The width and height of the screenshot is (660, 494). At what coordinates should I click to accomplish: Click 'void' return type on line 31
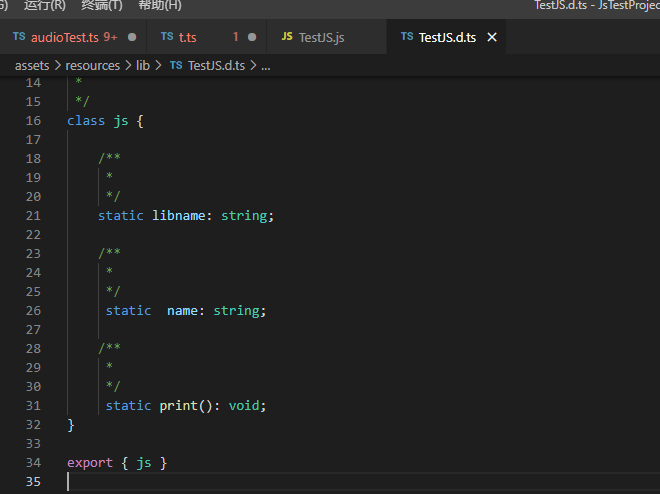point(244,406)
